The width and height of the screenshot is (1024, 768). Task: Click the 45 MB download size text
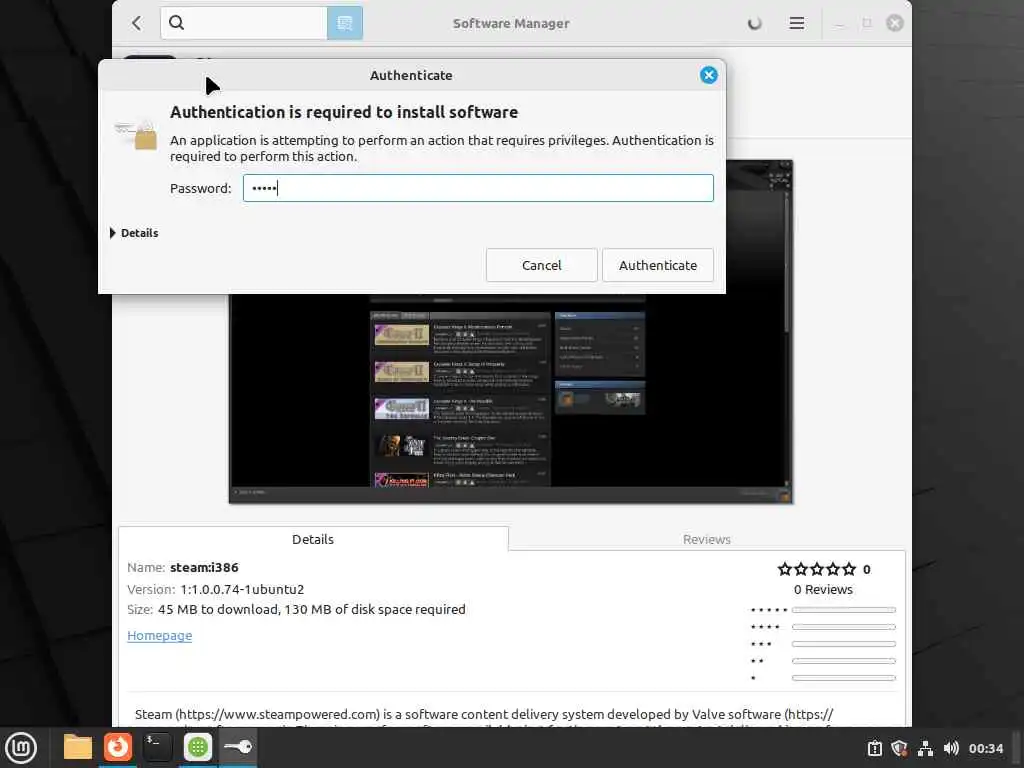pyautogui.click(x=312, y=609)
